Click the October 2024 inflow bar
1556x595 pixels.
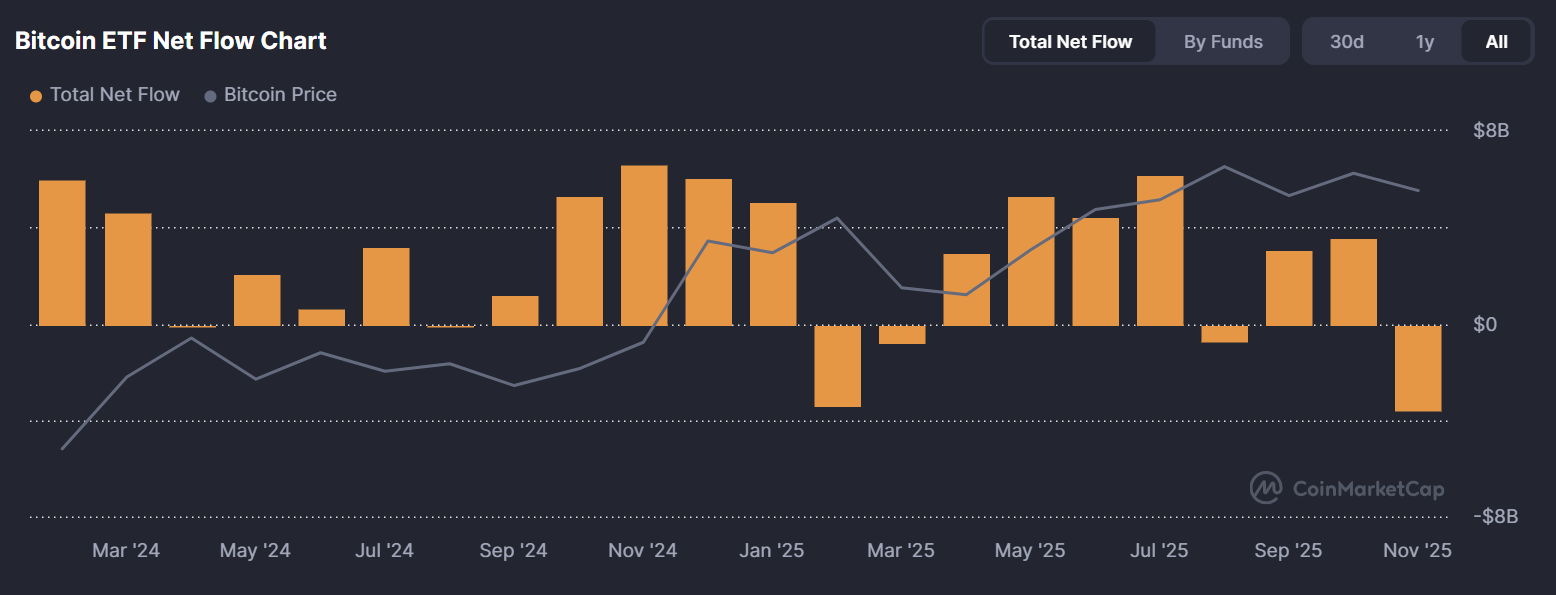[x=580, y=261]
